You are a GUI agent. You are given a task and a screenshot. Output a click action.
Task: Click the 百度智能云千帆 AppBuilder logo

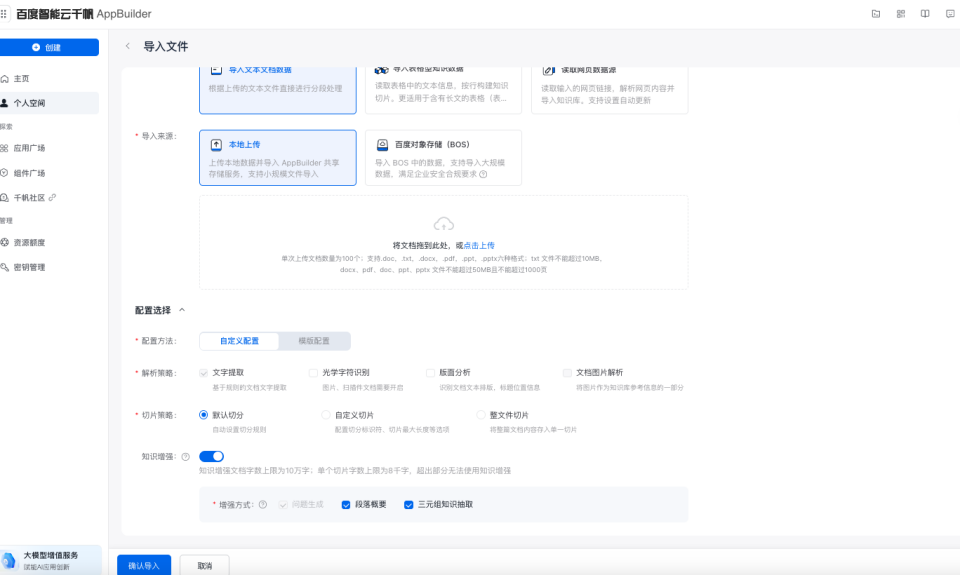pos(84,13)
